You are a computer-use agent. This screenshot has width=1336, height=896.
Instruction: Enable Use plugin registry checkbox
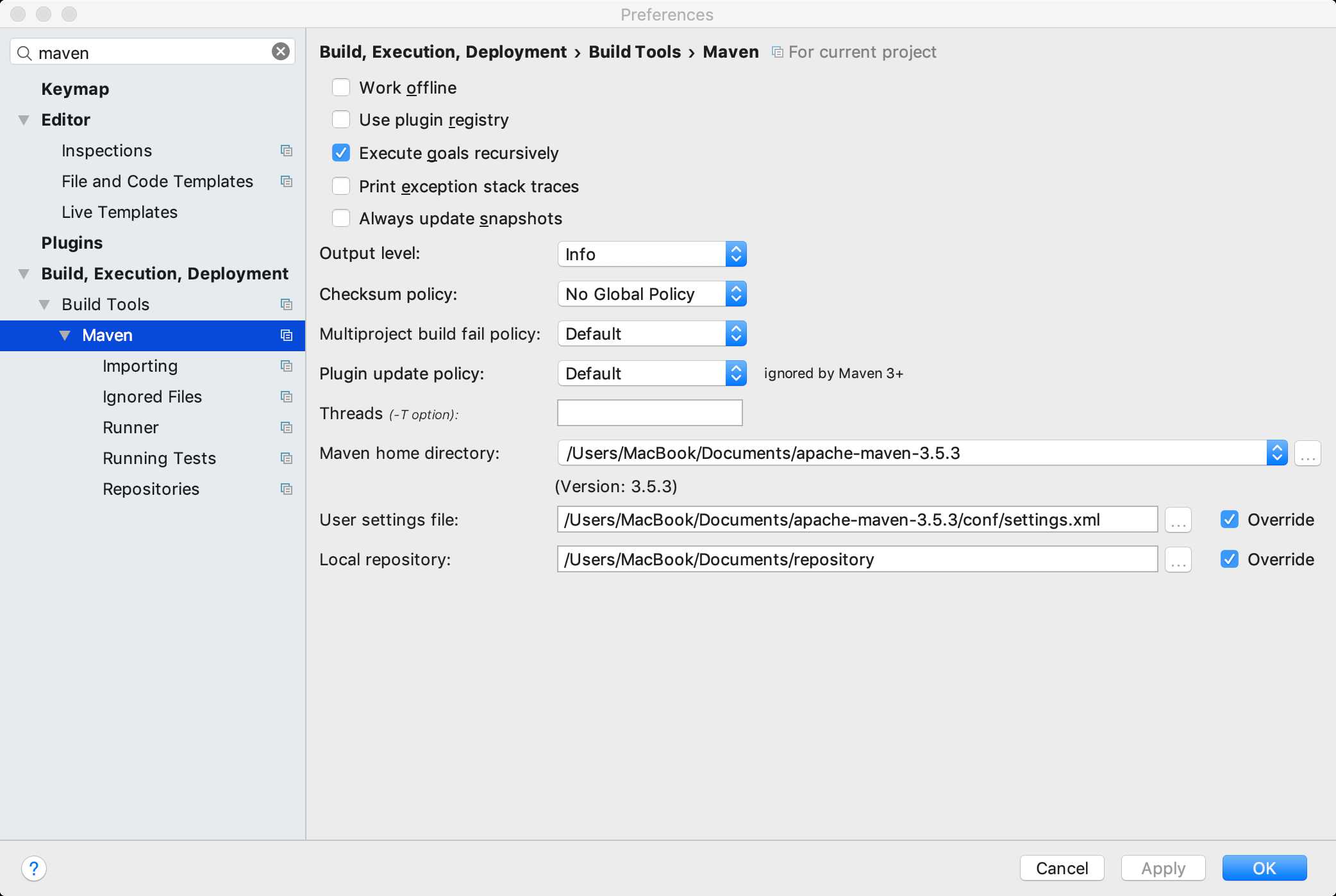(341, 119)
